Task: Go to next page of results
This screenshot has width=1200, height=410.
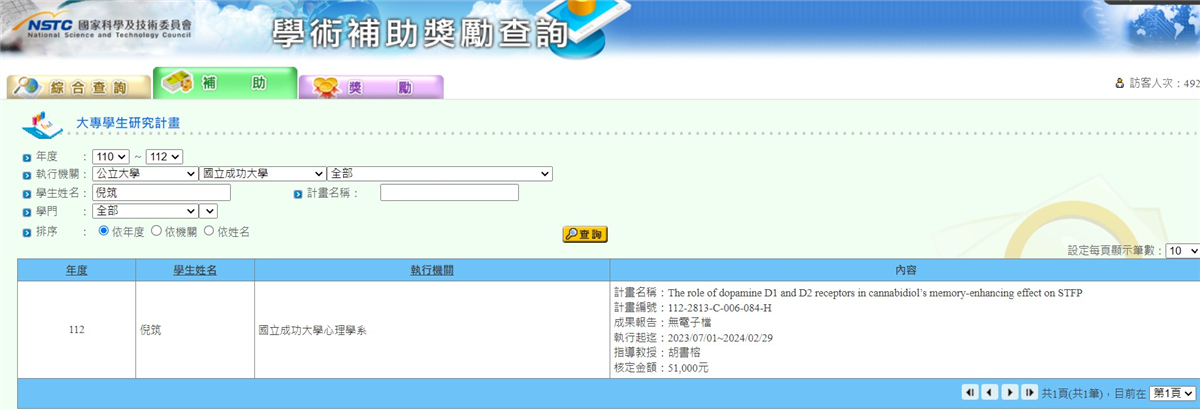Action: tap(1010, 393)
